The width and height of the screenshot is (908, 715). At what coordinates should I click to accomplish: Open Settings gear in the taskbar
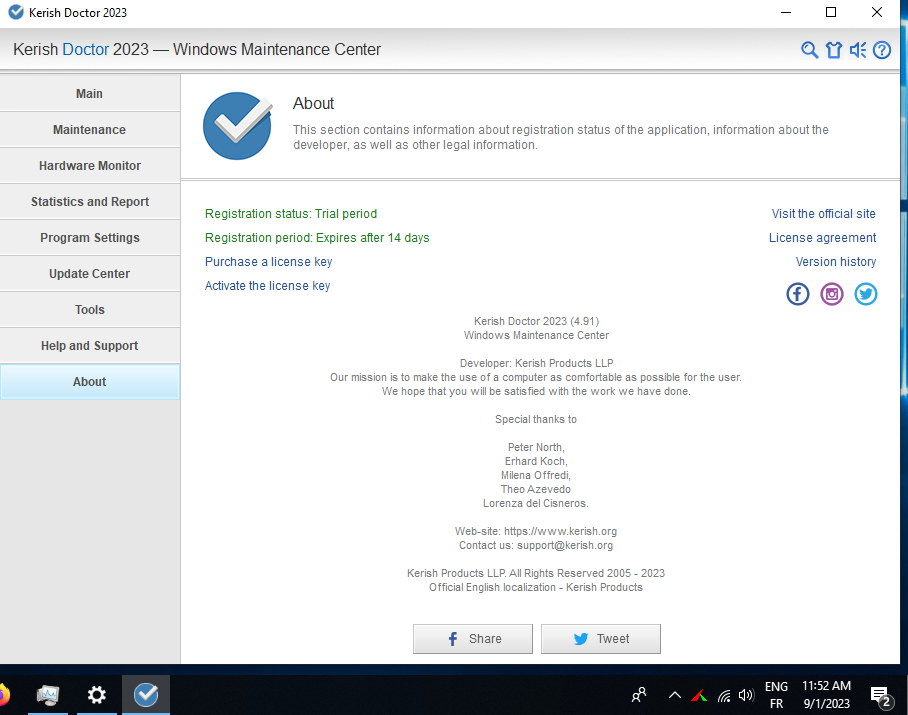(x=97, y=695)
